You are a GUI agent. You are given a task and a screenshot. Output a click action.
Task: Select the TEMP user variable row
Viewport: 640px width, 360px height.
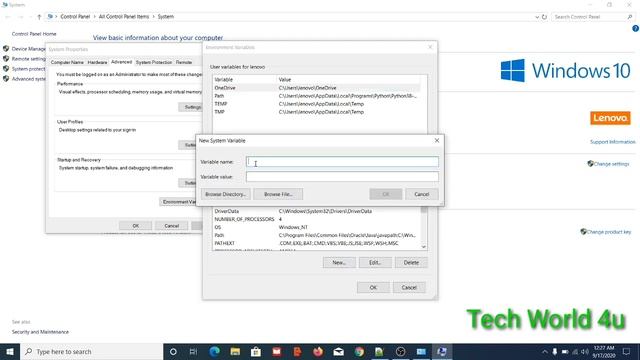click(x=316, y=104)
